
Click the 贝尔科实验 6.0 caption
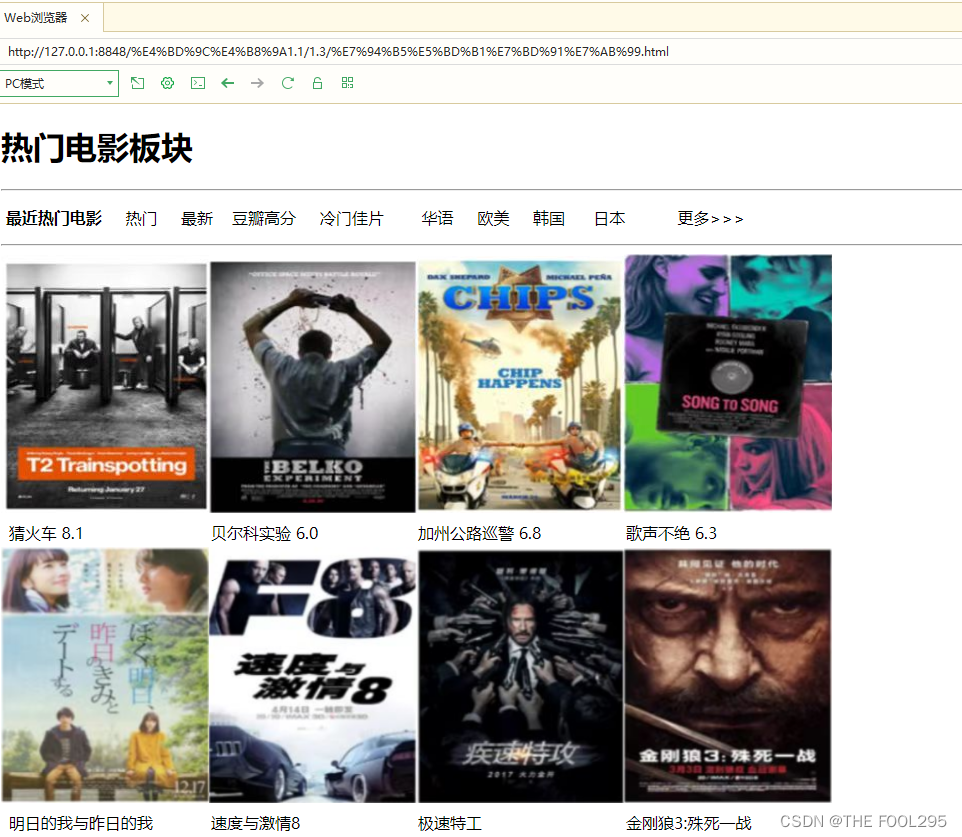264,533
